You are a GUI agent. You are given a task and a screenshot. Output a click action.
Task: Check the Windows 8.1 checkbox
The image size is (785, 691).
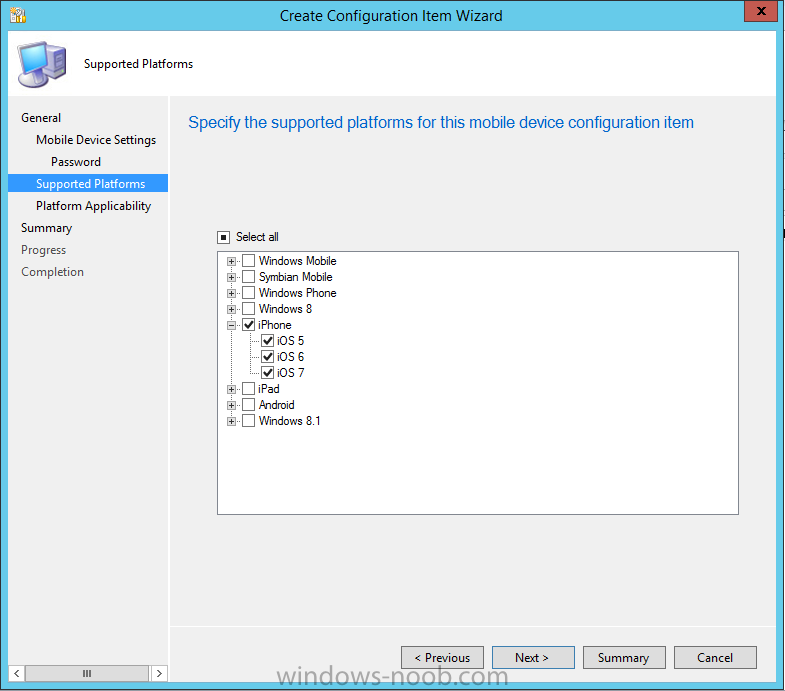pos(248,421)
